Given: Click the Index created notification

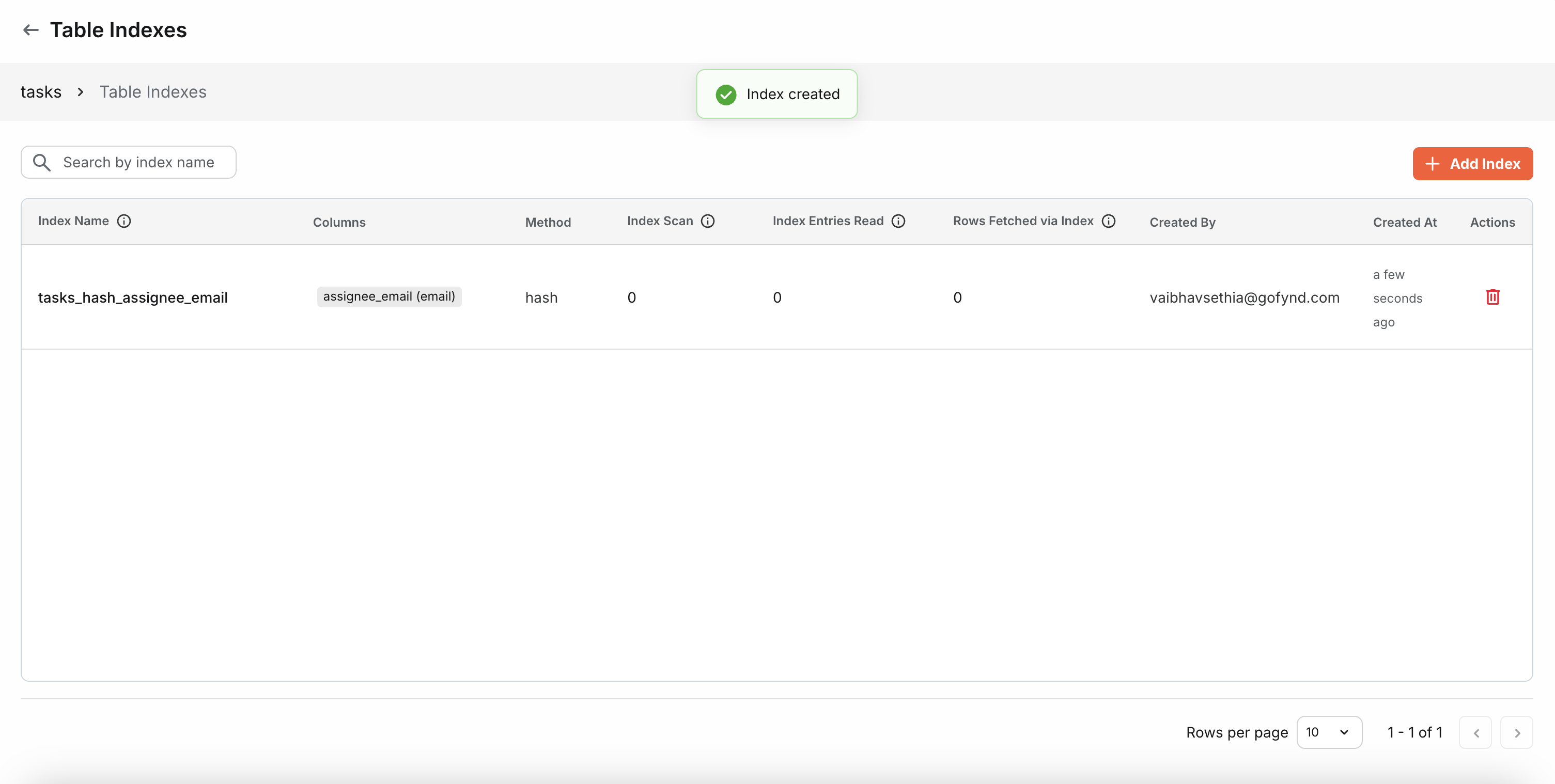Looking at the screenshot, I should (x=792, y=94).
